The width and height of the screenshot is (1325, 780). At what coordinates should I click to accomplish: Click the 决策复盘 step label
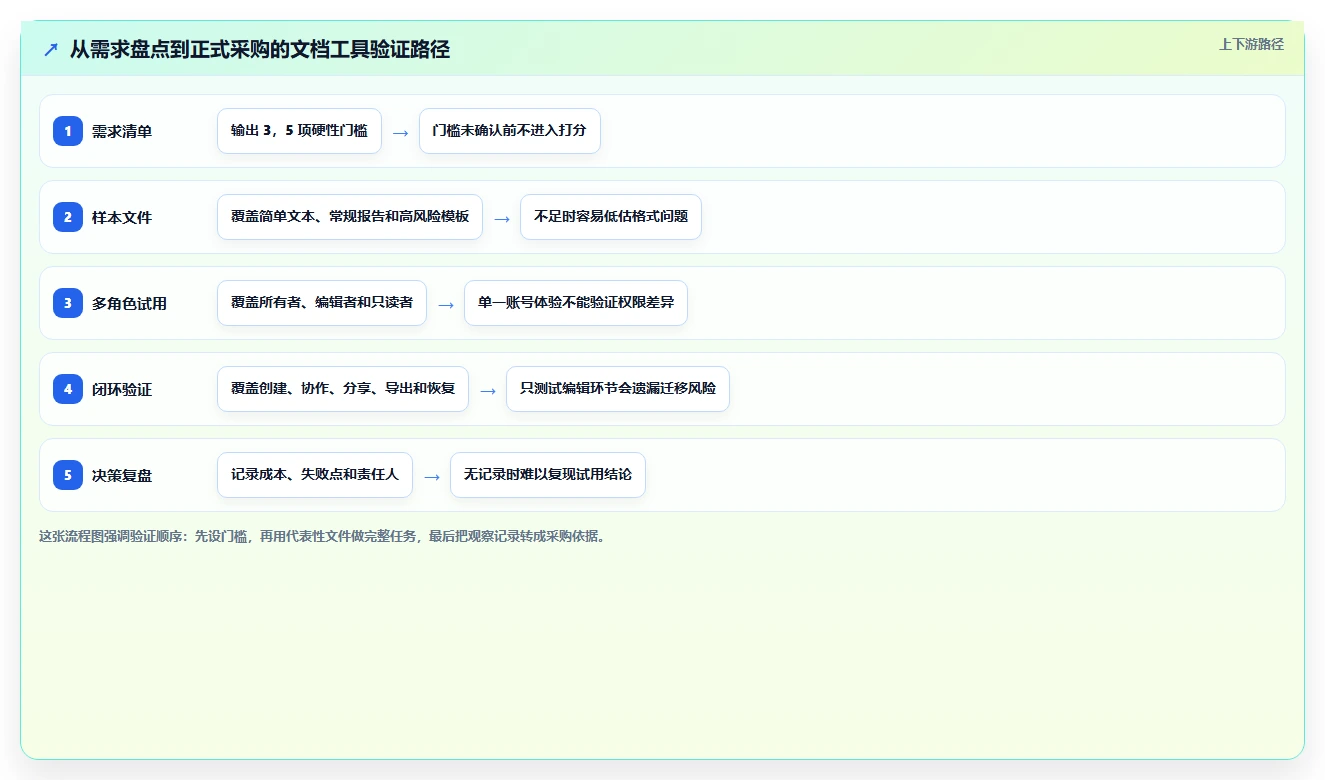click(122, 475)
